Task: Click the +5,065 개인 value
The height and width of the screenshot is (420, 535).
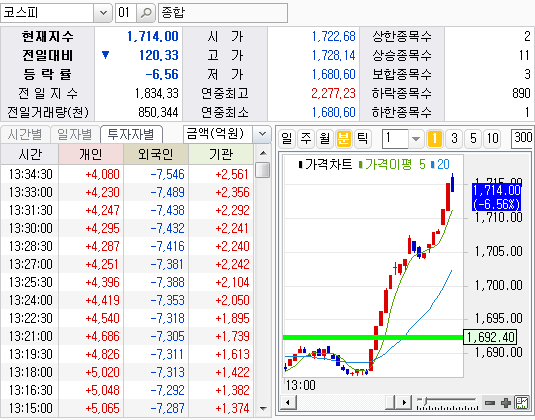Action: [x=102, y=408]
